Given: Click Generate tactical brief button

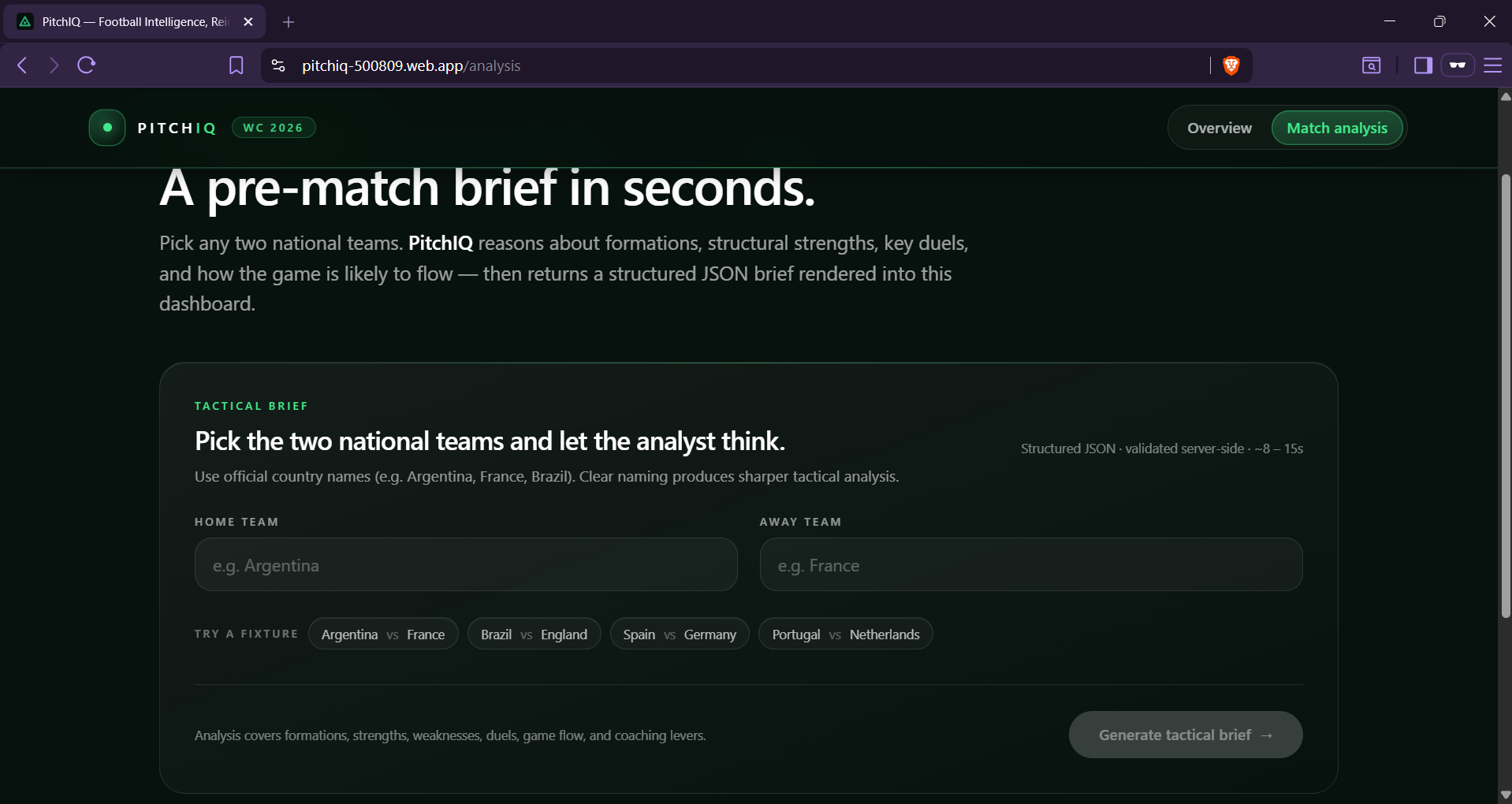Looking at the screenshot, I should 1186,735.
